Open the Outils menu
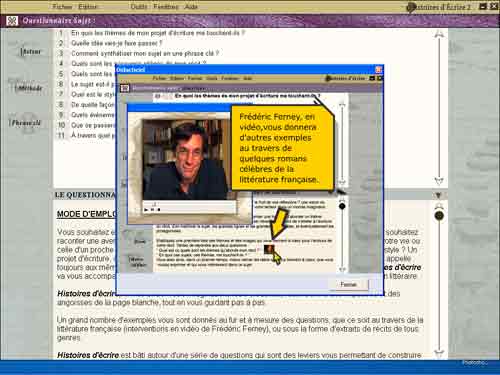 (139, 7)
